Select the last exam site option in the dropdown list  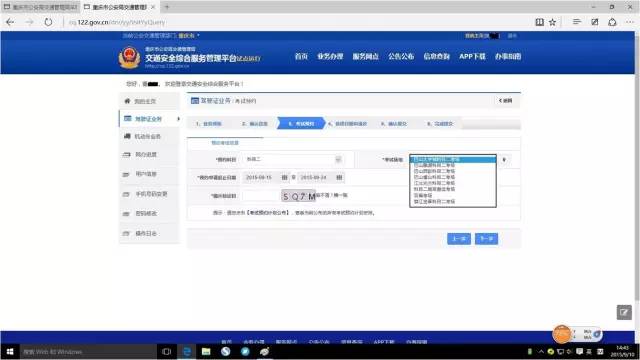[x=453, y=202]
